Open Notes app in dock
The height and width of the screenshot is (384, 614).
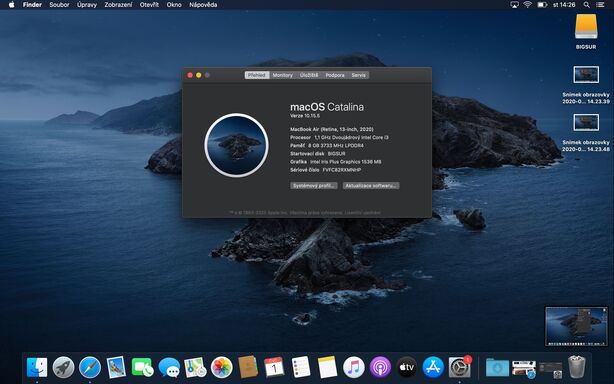tap(327, 367)
